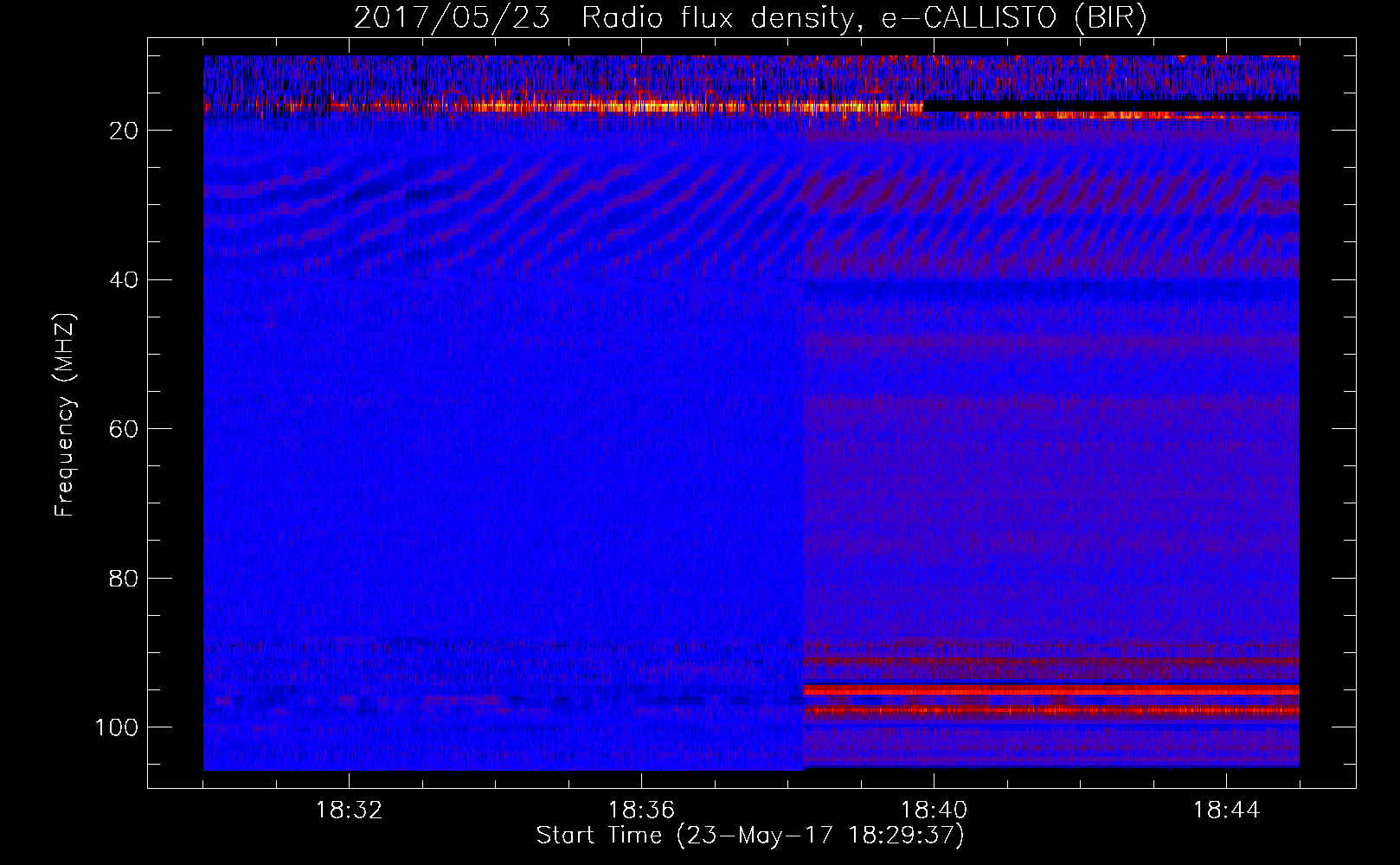Click the '80' frequency tick label
Screen dimensions: 1400x865
click(124, 578)
